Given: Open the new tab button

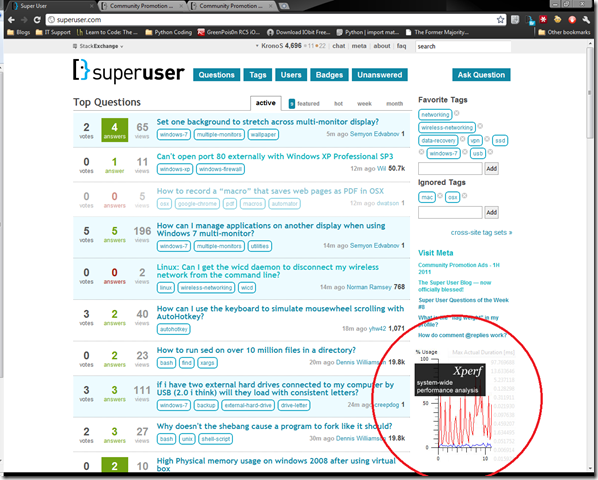Looking at the screenshot, I should [x=284, y=6].
